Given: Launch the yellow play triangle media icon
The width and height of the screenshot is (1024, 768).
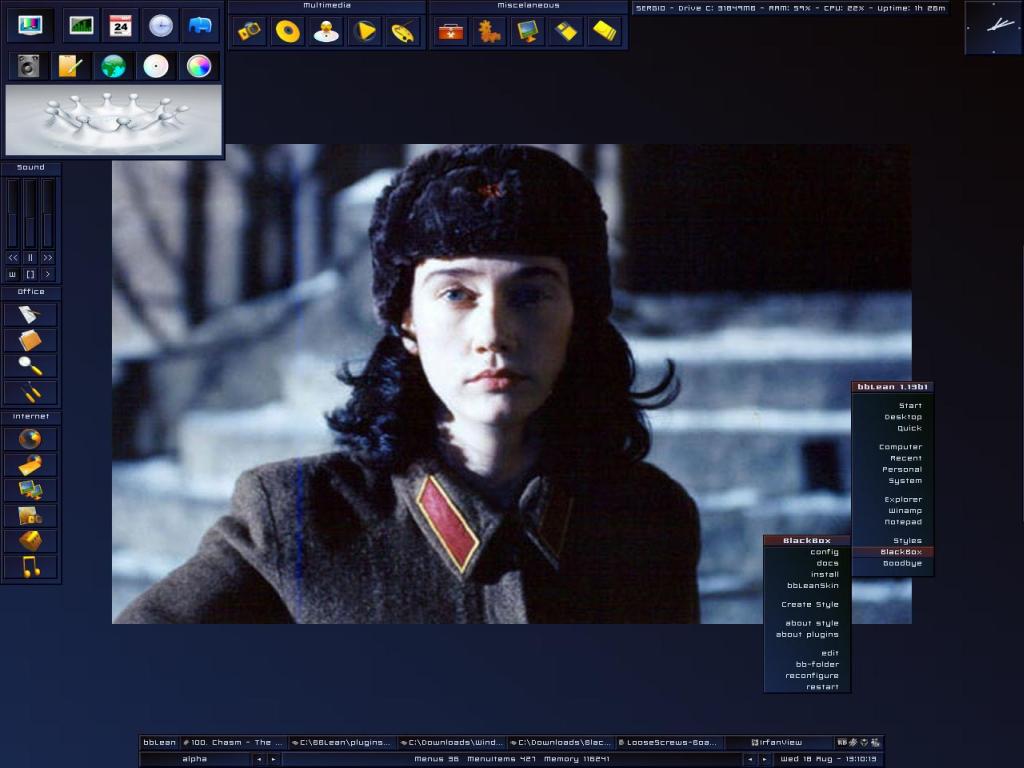Looking at the screenshot, I should [365, 31].
